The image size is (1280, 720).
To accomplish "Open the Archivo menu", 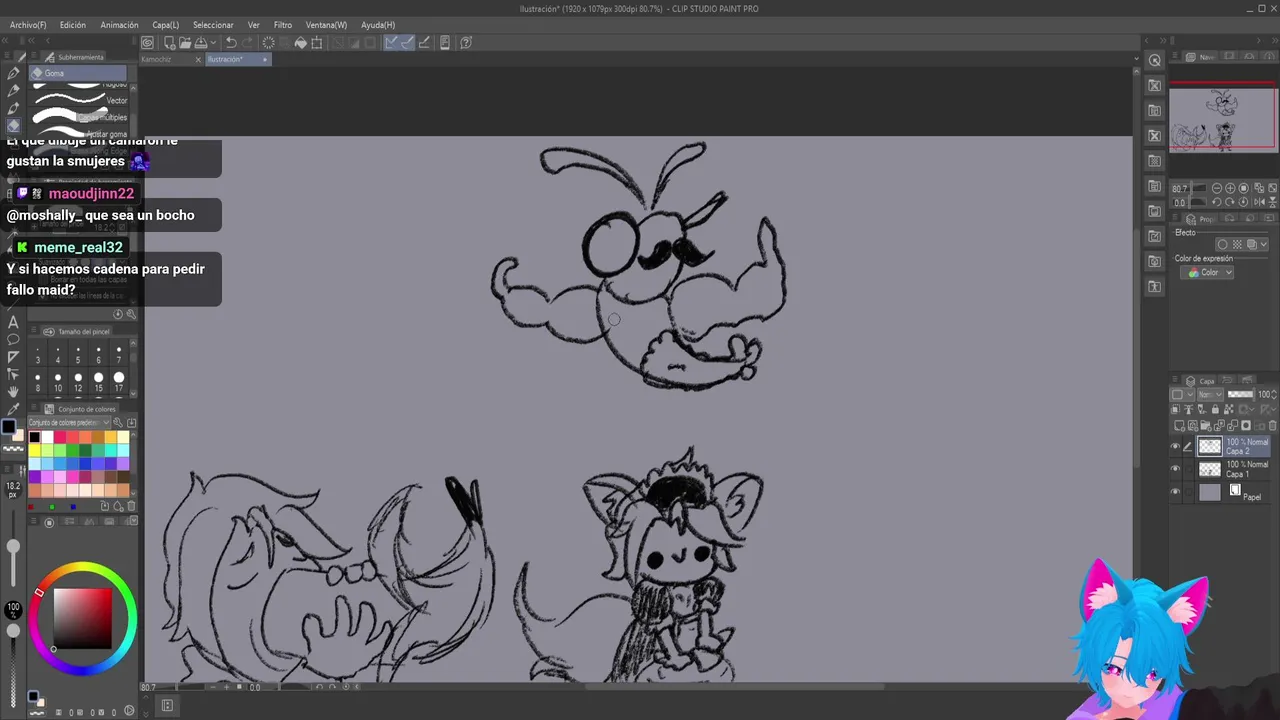I will tap(27, 25).
